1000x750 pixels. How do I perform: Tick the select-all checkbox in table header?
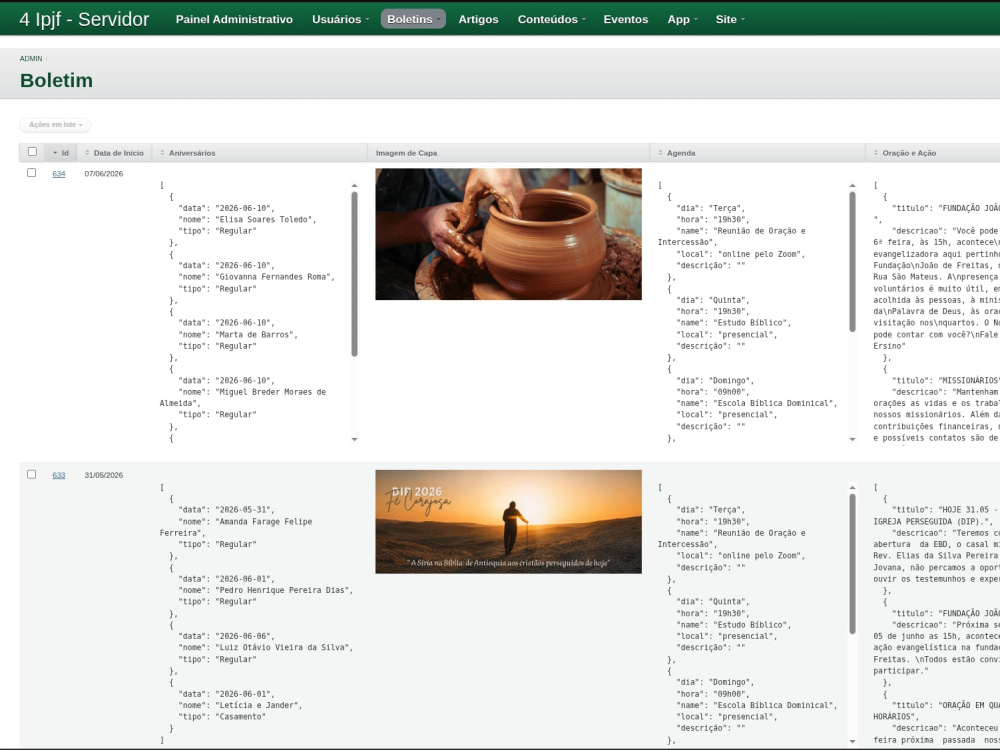point(33,152)
